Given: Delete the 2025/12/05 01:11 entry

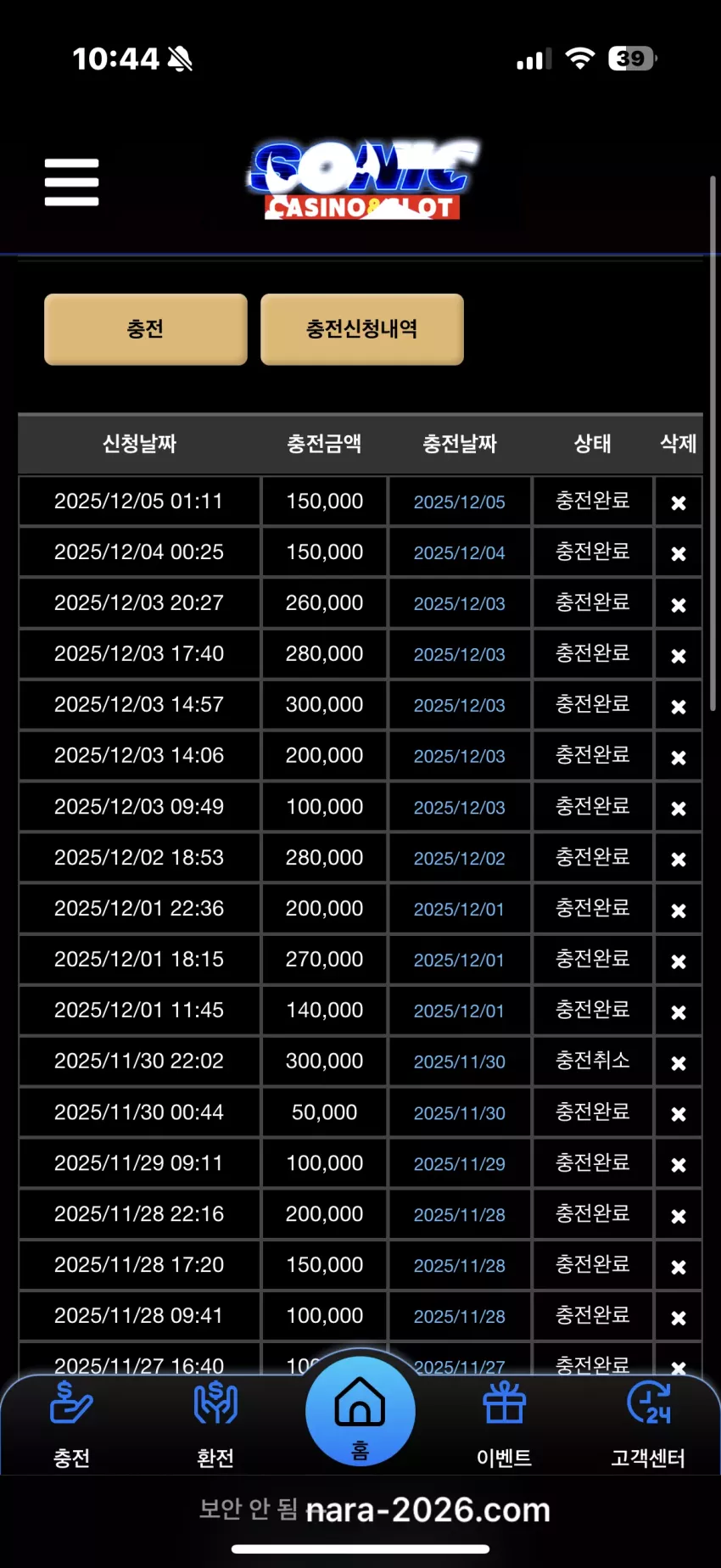Looking at the screenshot, I should (679, 502).
